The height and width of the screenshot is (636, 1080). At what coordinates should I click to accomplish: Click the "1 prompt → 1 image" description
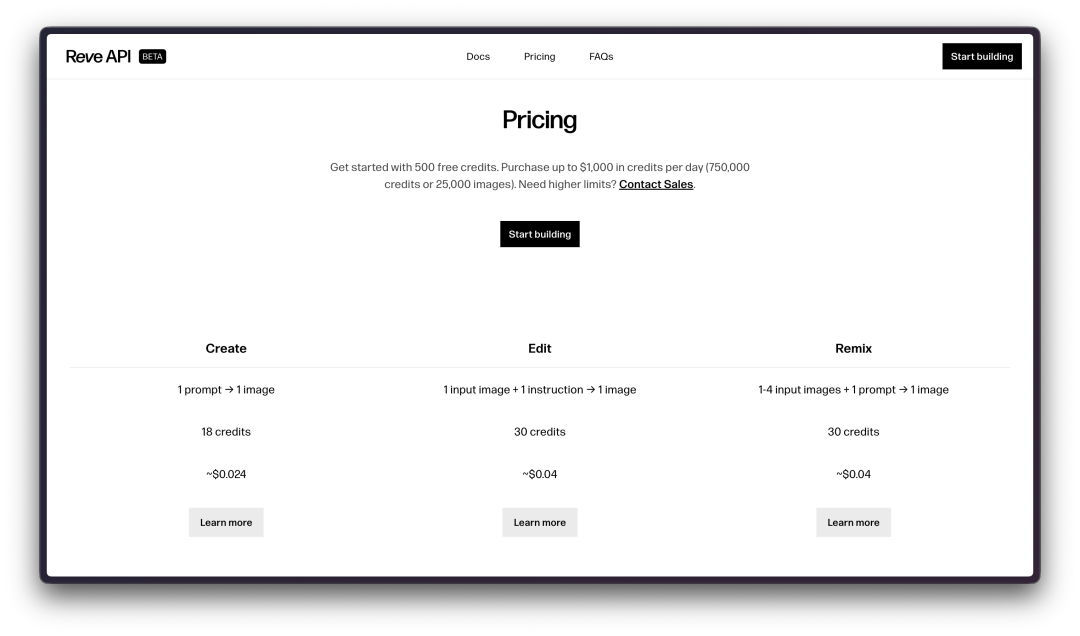point(226,390)
